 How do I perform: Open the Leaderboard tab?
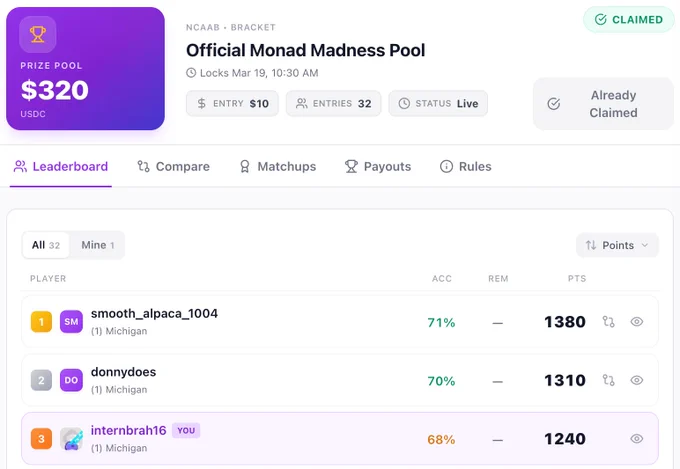61,167
